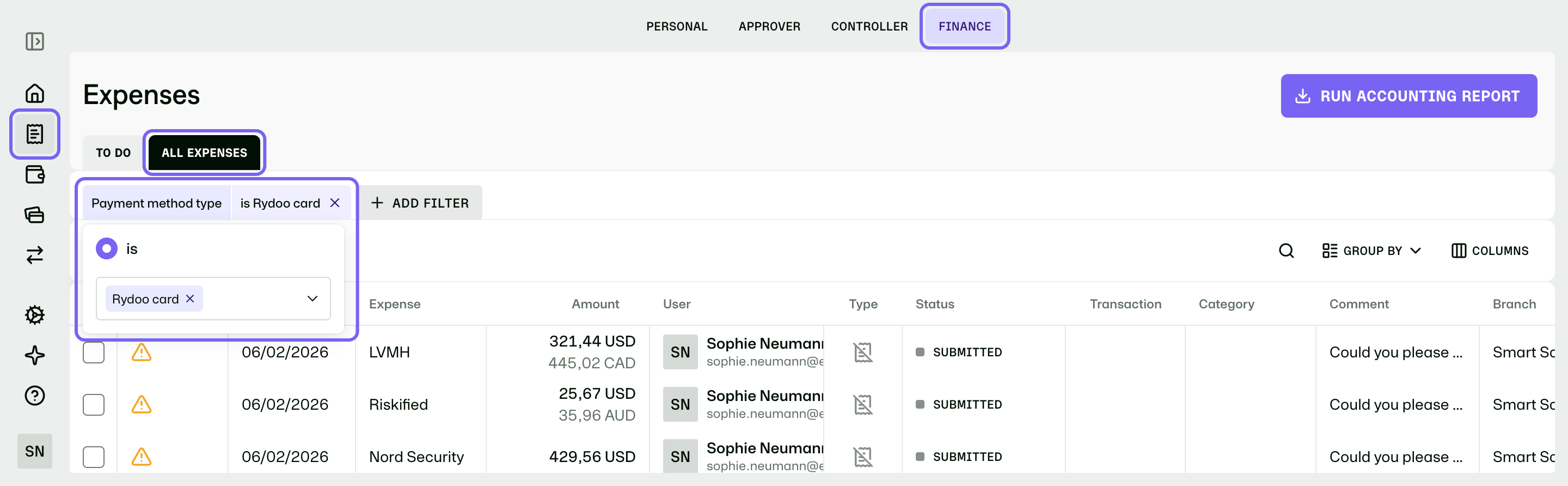1568x486 pixels.
Task: Click the Amount column header
Action: click(595, 304)
